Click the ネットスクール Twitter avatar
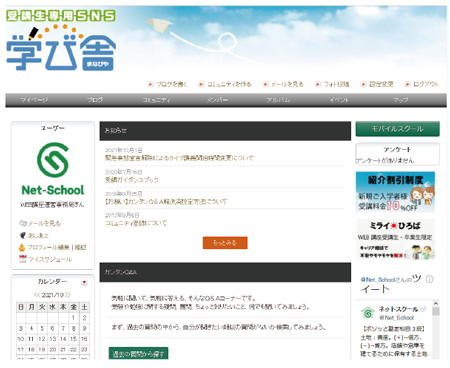Image resolution: width=450 pixels, height=368 pixels. pos(368,313)
